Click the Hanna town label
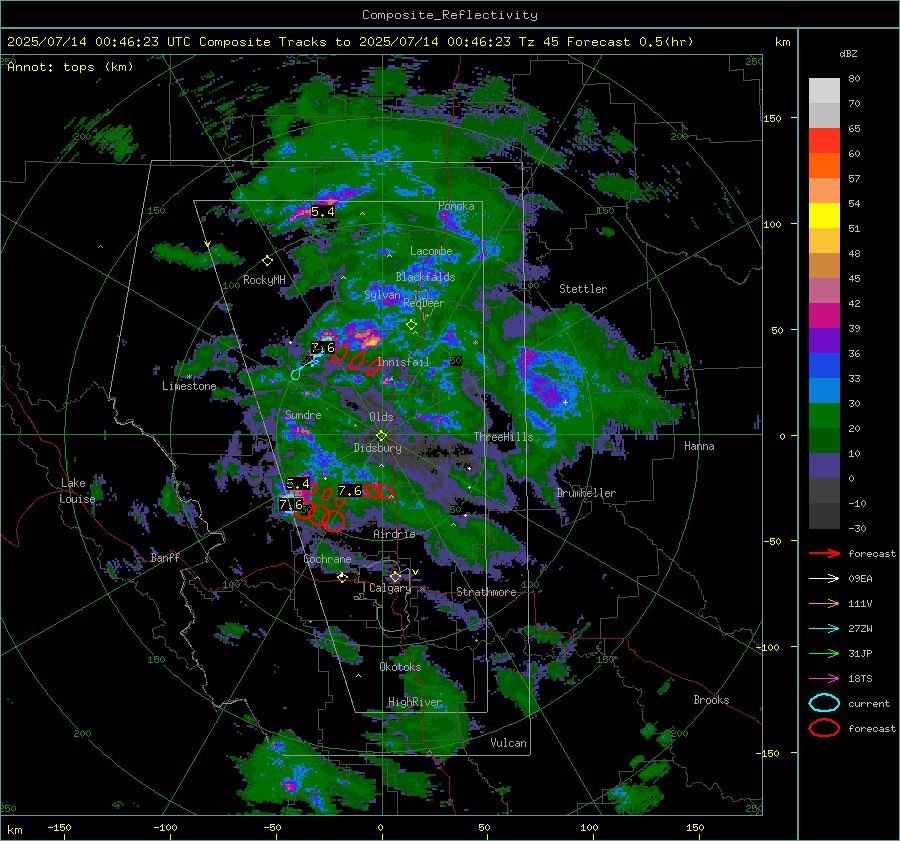 point(699,446)
